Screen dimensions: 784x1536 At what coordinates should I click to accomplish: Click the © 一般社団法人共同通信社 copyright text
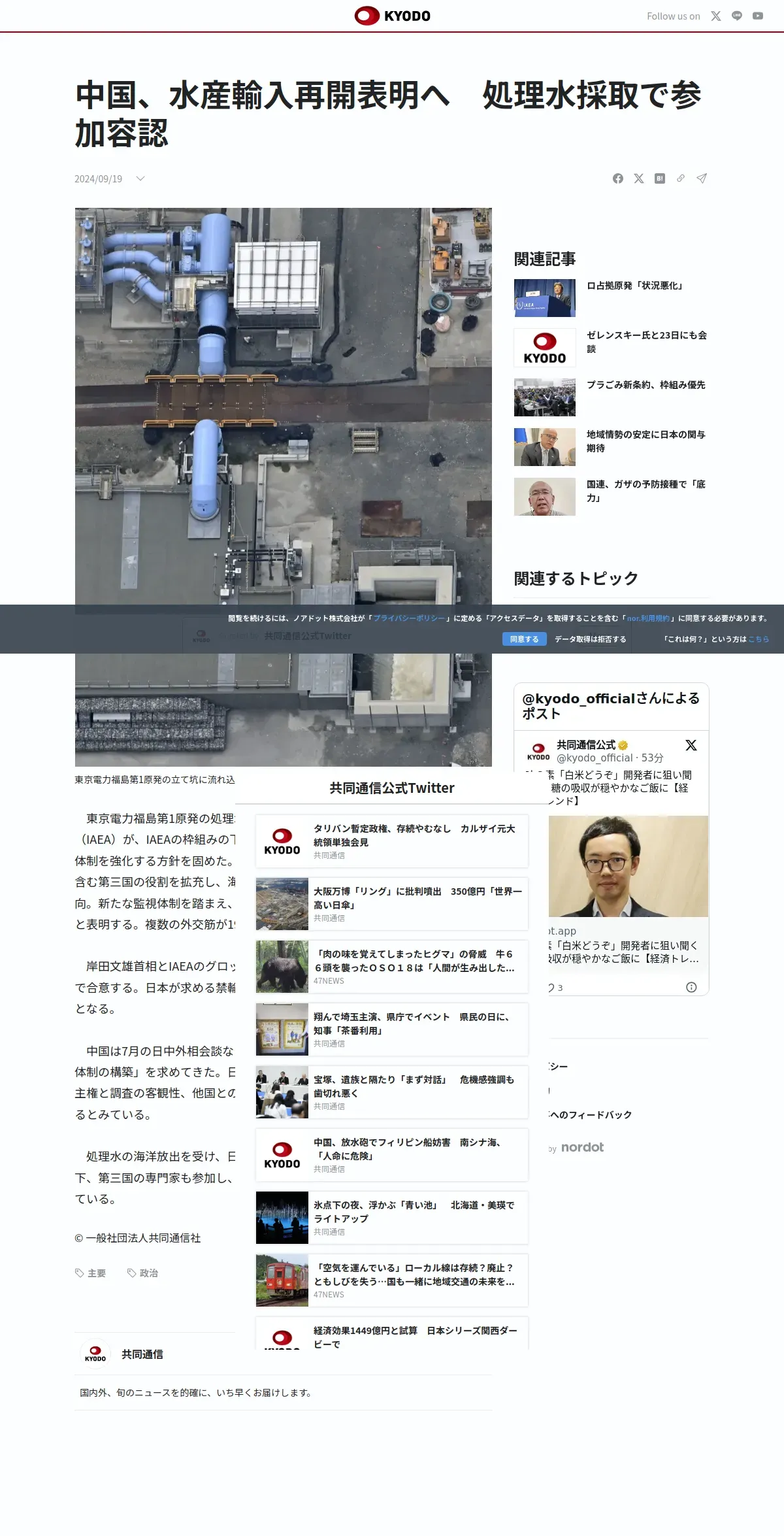click(x=138, y=1238)
